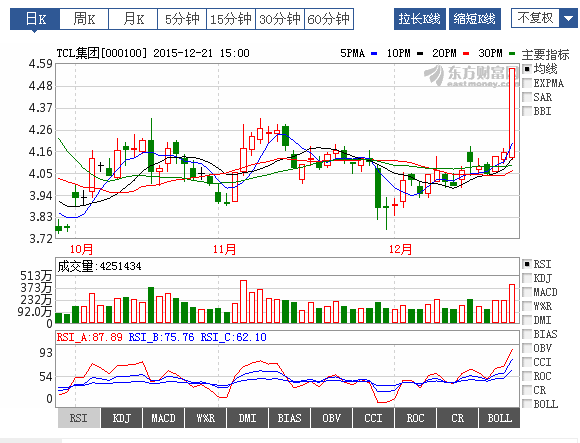Click the 3.72 price axis label
580x443 pixels.
point(41,239)
